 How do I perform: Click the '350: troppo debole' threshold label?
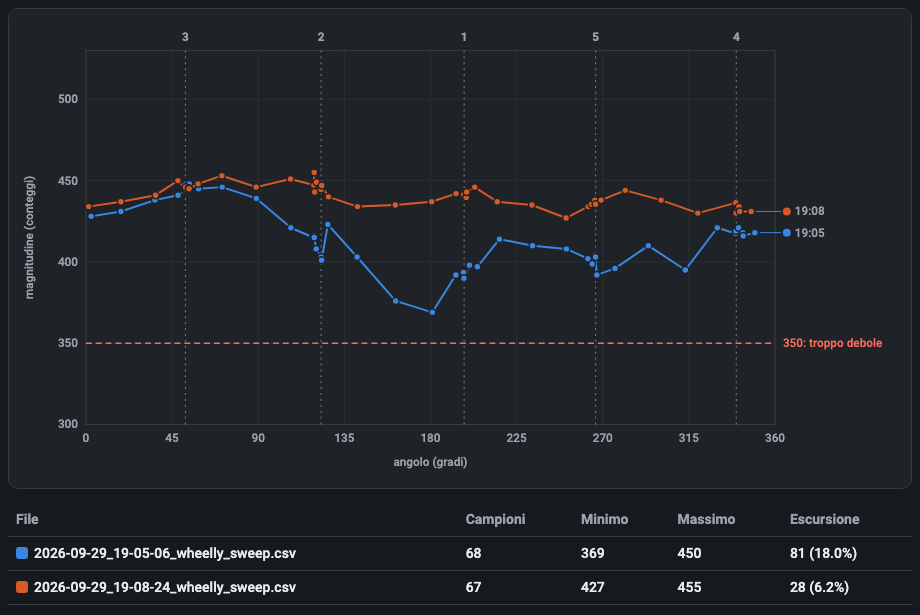coord(832,343)
